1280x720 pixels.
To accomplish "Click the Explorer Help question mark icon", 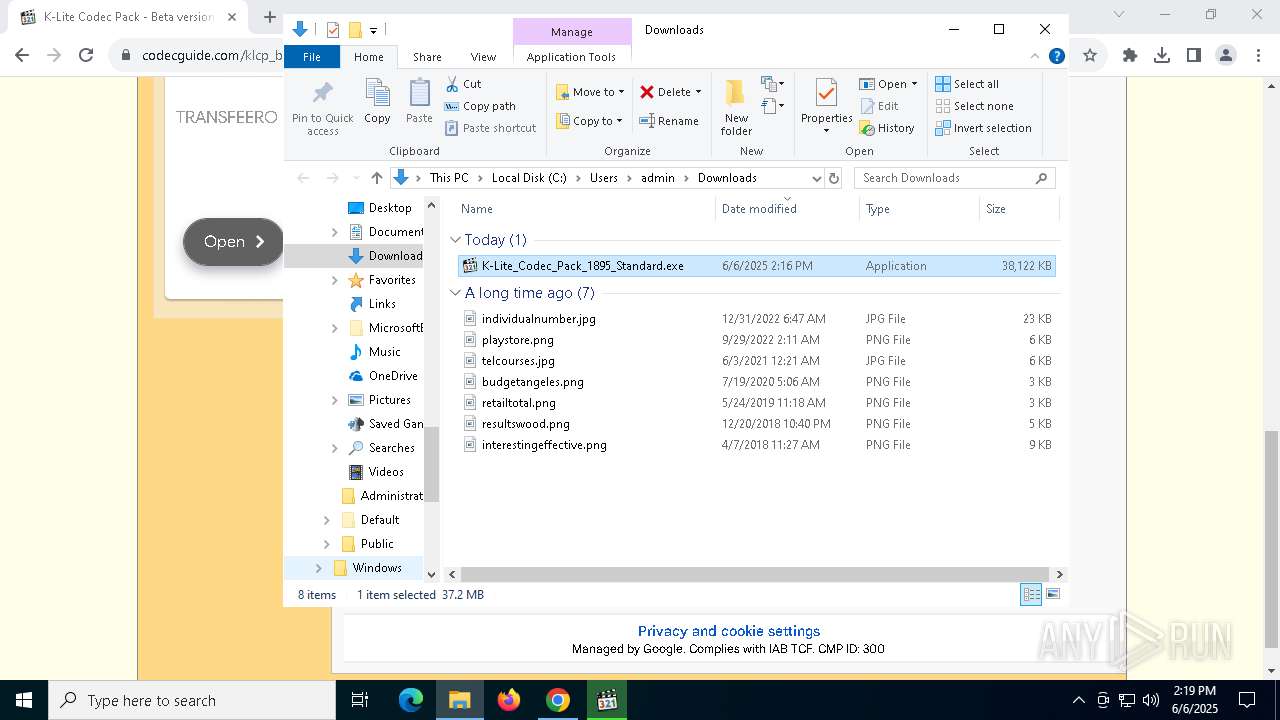I will pos(1056,56).
